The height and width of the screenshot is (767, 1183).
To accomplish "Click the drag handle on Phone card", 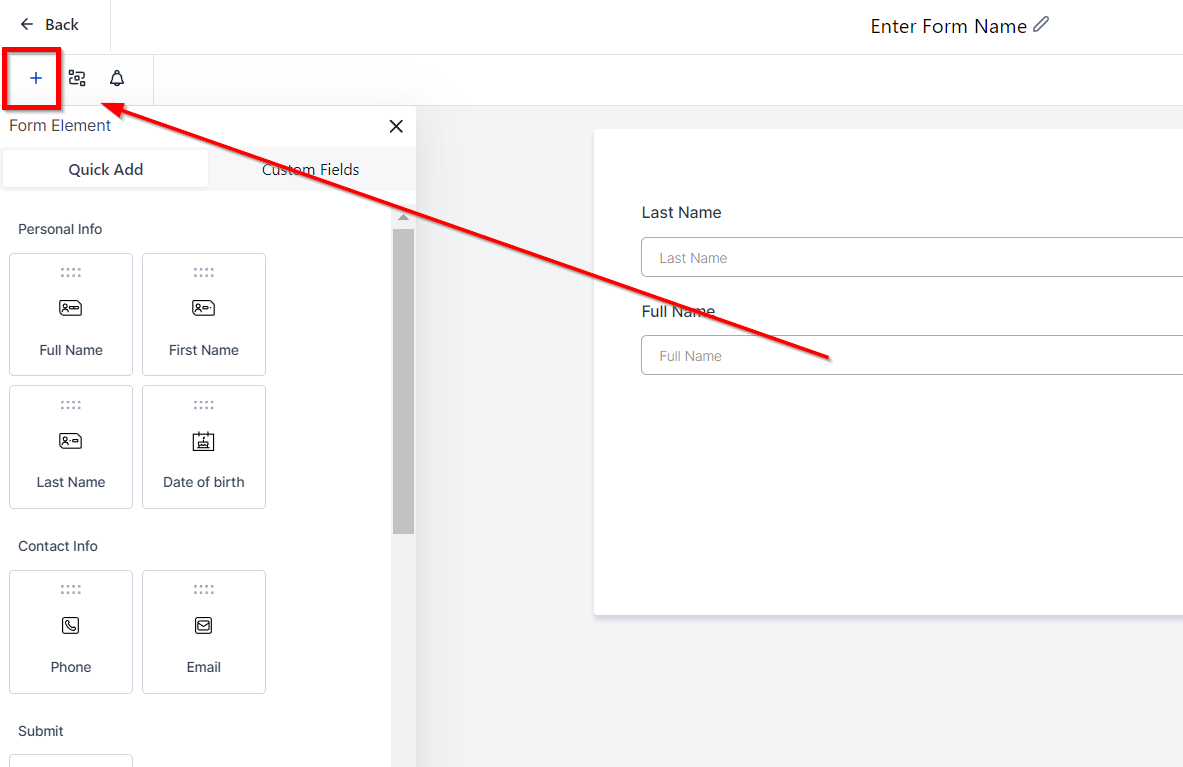I will click(x=71, y=589).
